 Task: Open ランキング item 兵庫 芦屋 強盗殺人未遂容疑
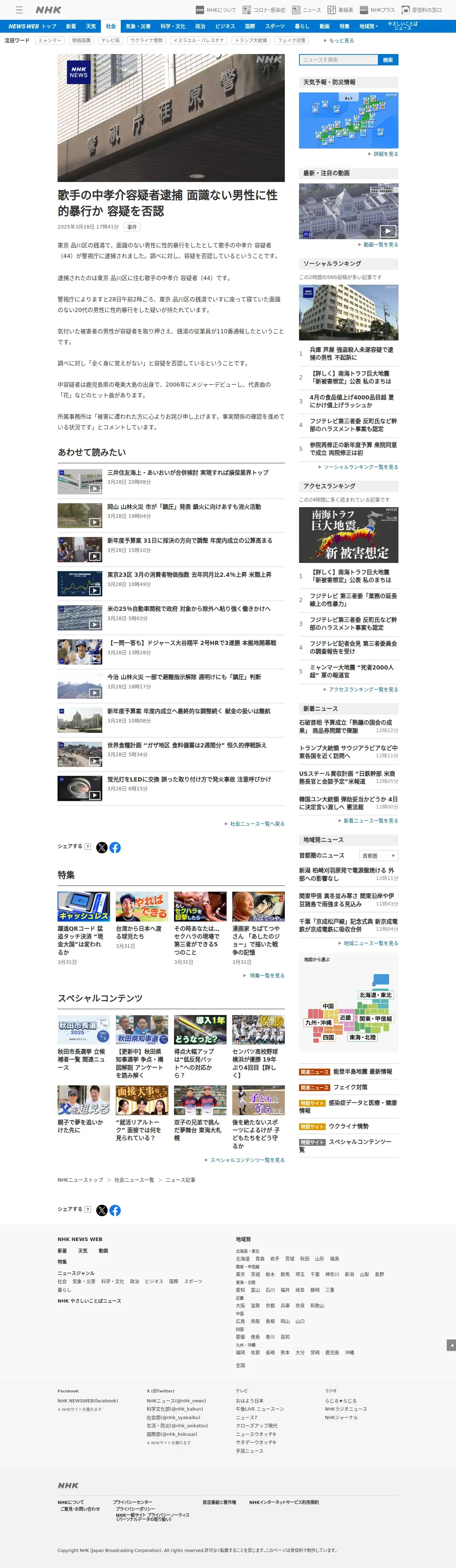pyautogui.click(x=352, y=354)
